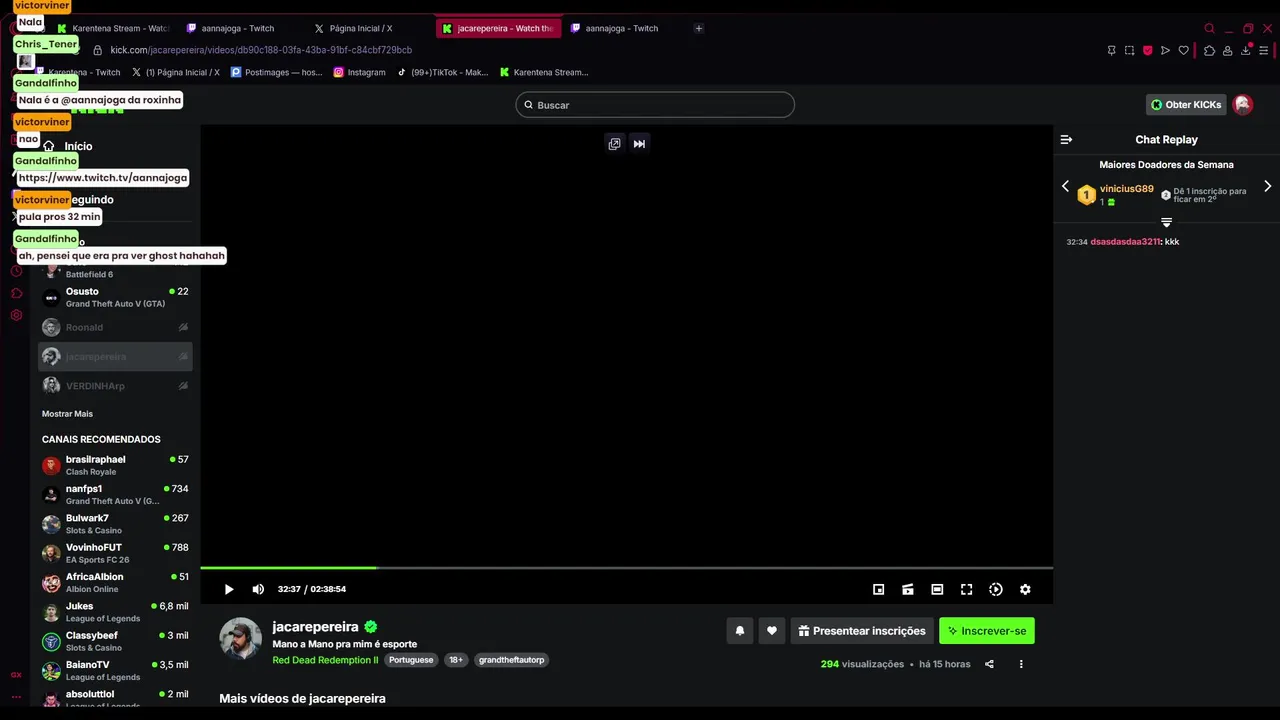The width and height of the screenshot is (1280, 720).
Task: Focus the Buscar search field
Action: click(655, 105)
